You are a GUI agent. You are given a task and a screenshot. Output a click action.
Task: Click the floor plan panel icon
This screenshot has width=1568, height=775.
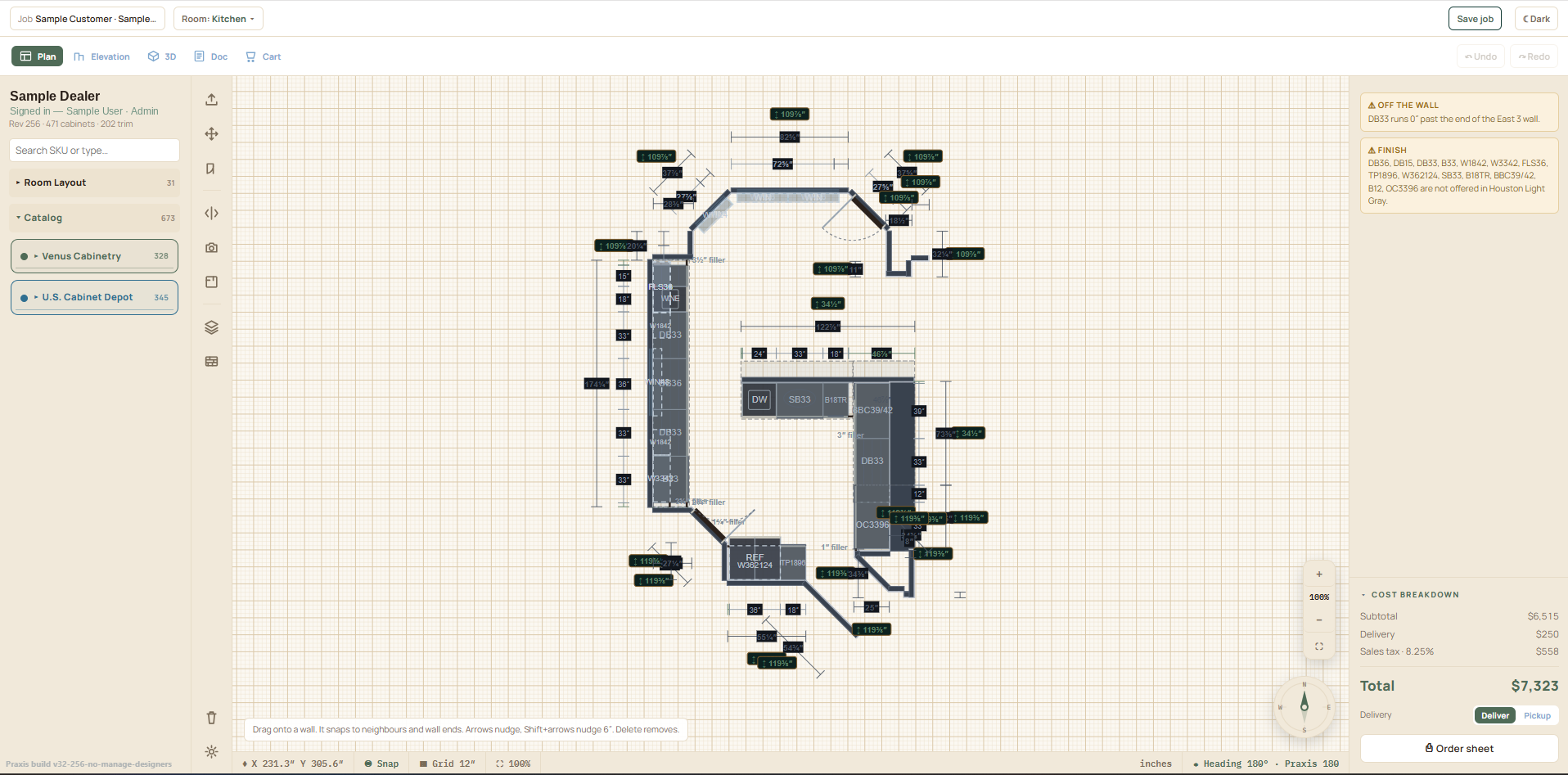pos(211,282)
